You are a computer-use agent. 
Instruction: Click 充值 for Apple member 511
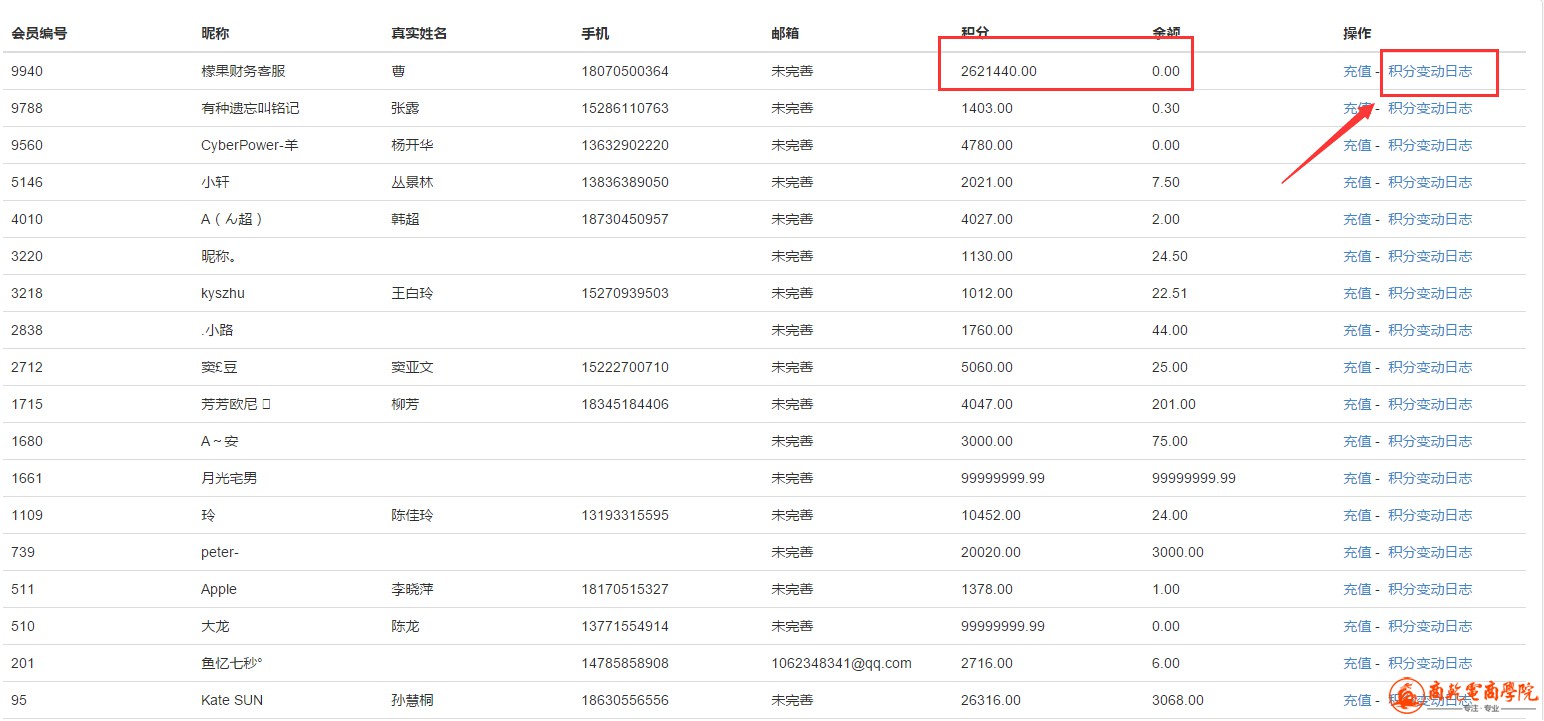coord(1357,589)
